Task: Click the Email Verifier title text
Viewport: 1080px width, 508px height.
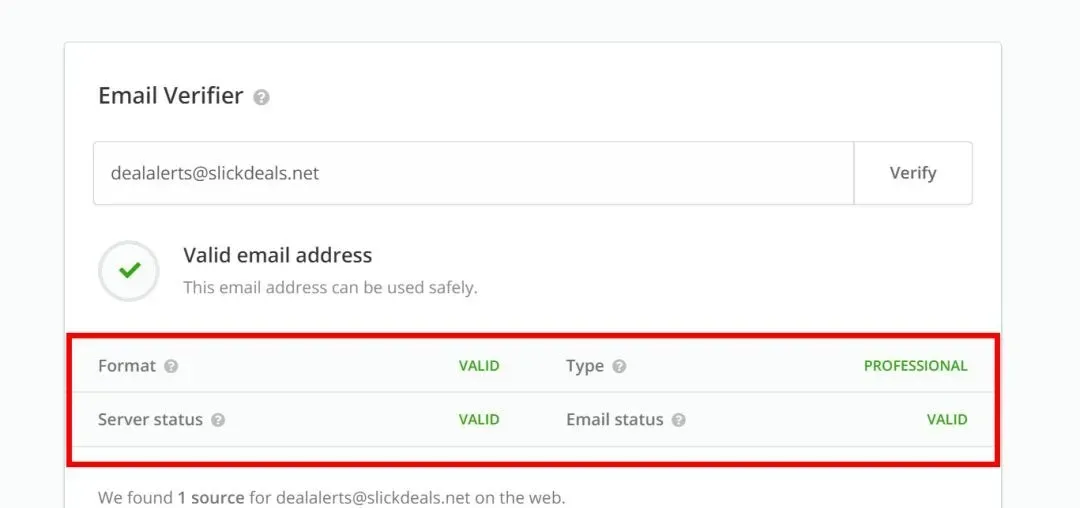Action: (171, 96)
